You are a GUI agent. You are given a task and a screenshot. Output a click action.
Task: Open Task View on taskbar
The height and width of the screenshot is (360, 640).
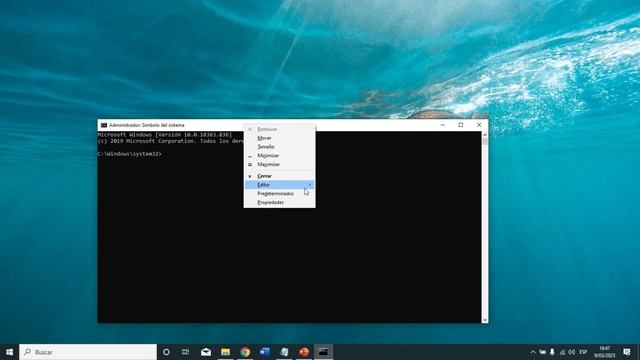click(x=186, y=352)
